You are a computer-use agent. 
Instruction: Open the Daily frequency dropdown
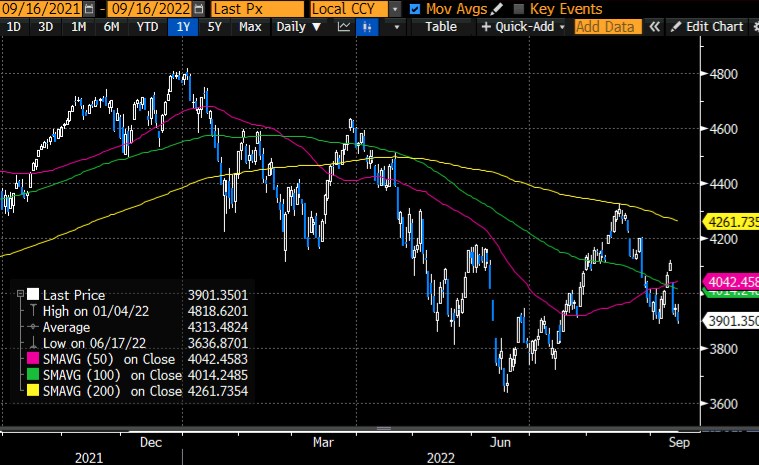pyautogui.click(x=298, y=27)
